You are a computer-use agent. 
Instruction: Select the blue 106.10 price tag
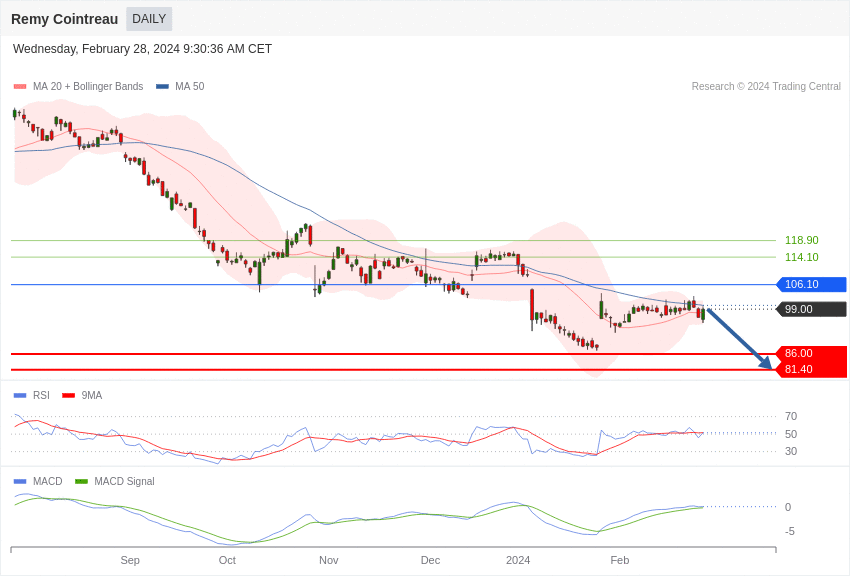tap(811, 284)
